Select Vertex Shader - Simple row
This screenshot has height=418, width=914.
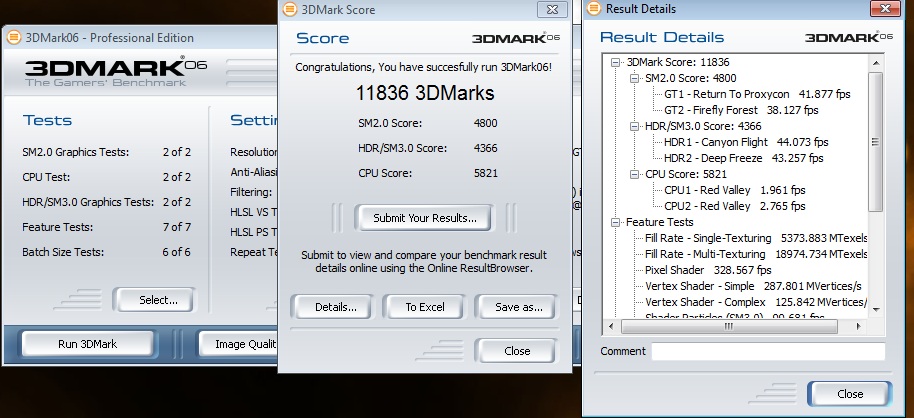(753, 286)
